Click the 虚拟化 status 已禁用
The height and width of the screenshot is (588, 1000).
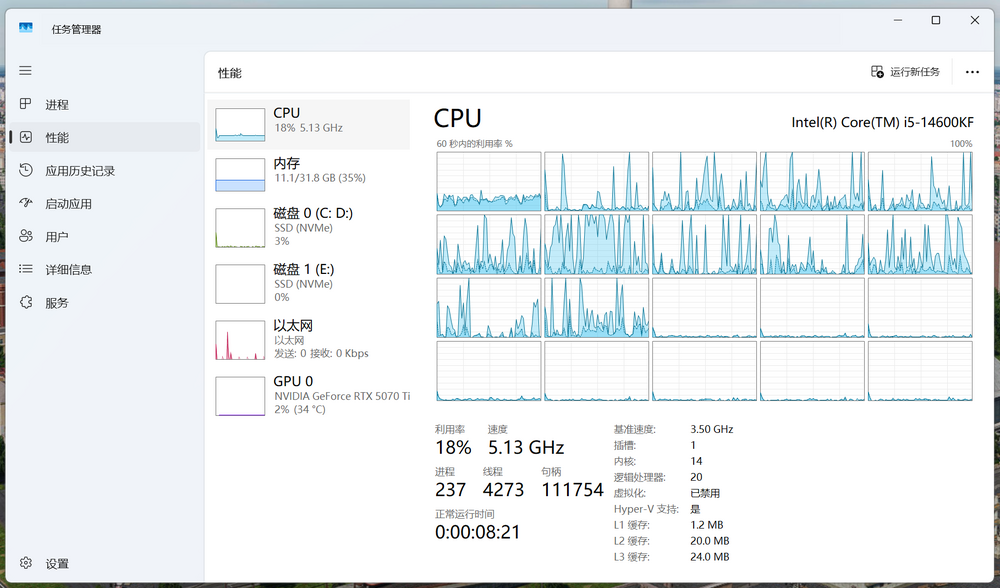(705, 493)
